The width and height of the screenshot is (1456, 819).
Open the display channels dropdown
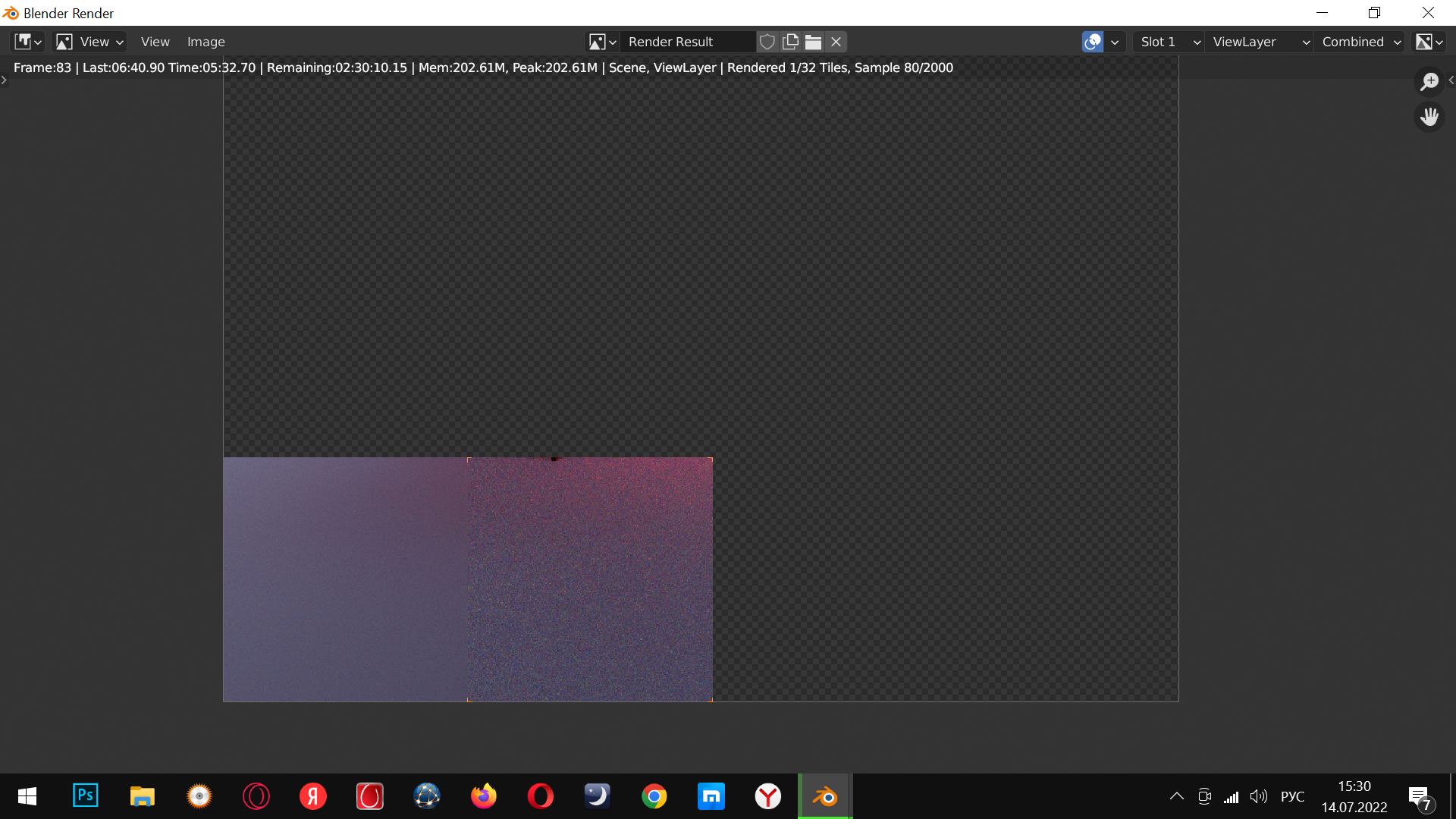(1429, 42)
